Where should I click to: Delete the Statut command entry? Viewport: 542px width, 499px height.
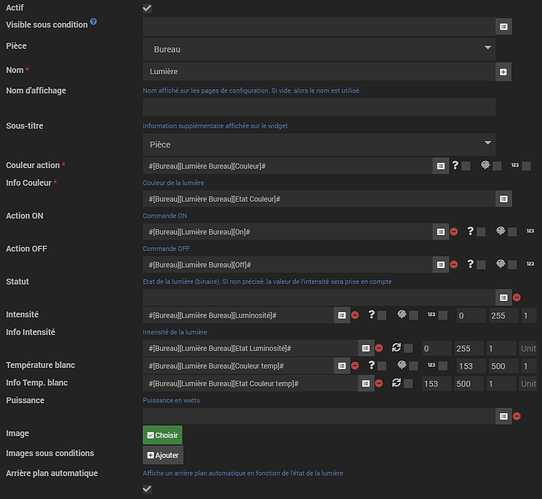tap(517, 298)
